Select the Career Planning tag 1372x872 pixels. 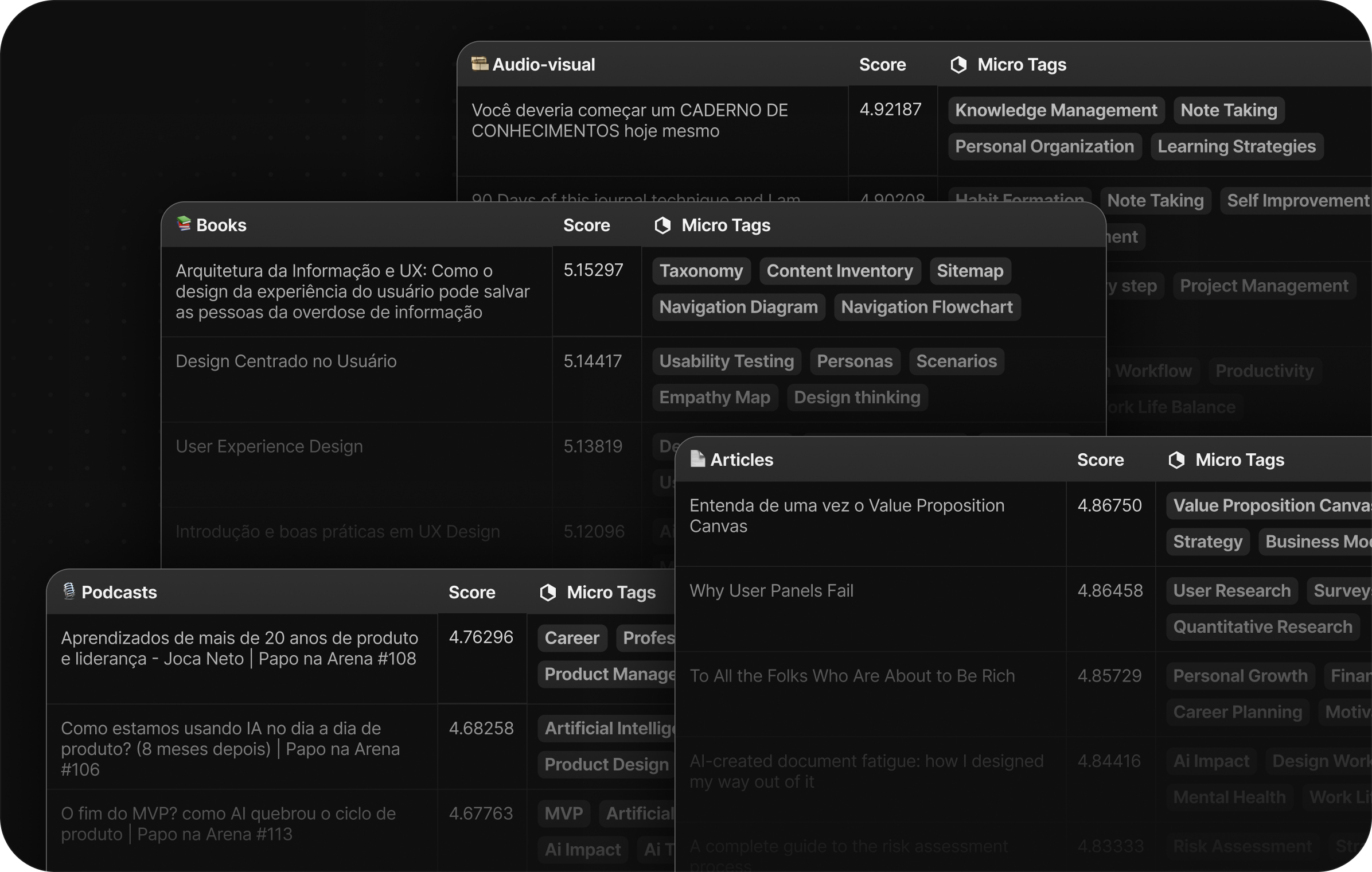coord(1237,712)
